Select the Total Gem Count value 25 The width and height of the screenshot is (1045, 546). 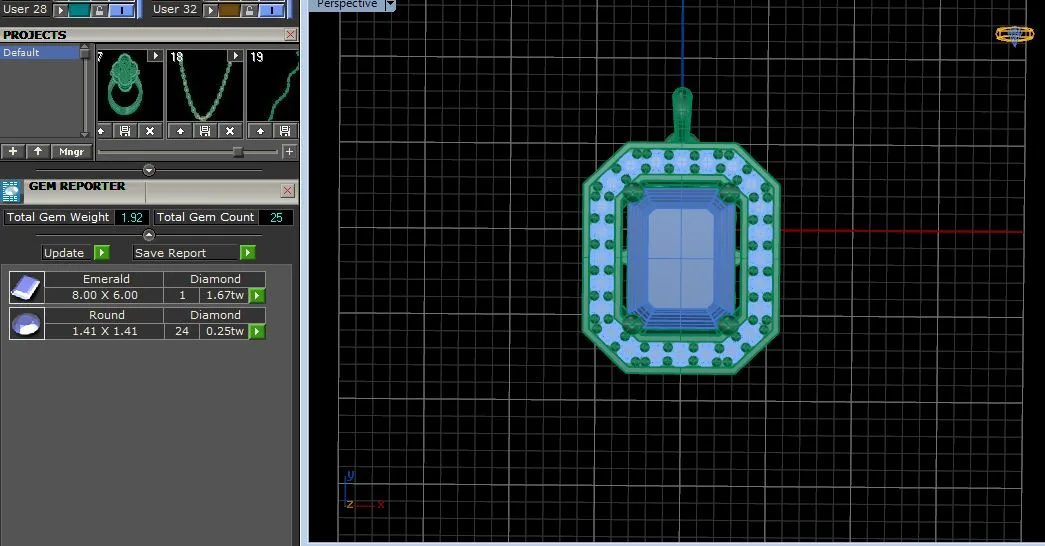pos(276,217)
